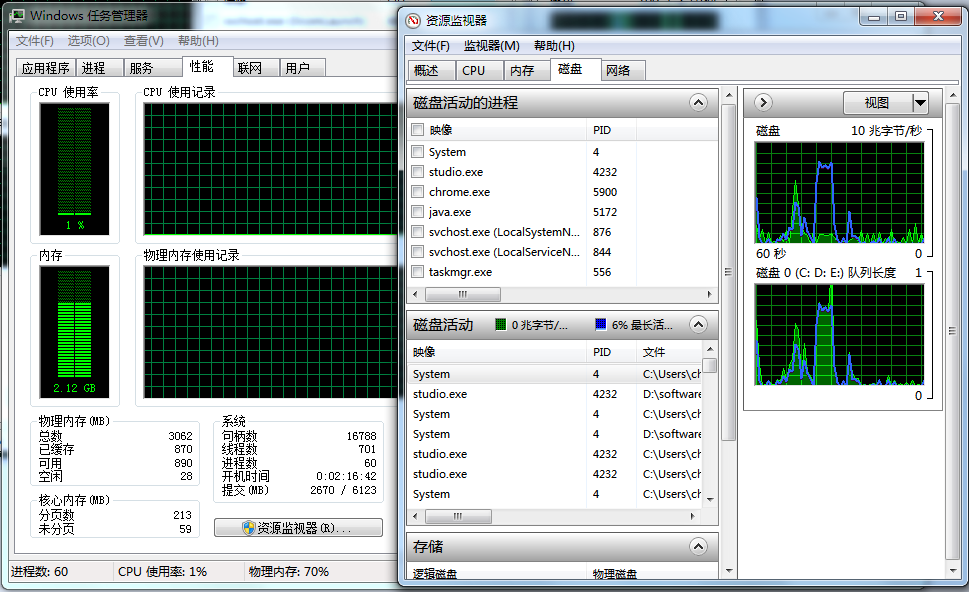
Task: Click the 视图 button
Action: [x=878, y=103]
